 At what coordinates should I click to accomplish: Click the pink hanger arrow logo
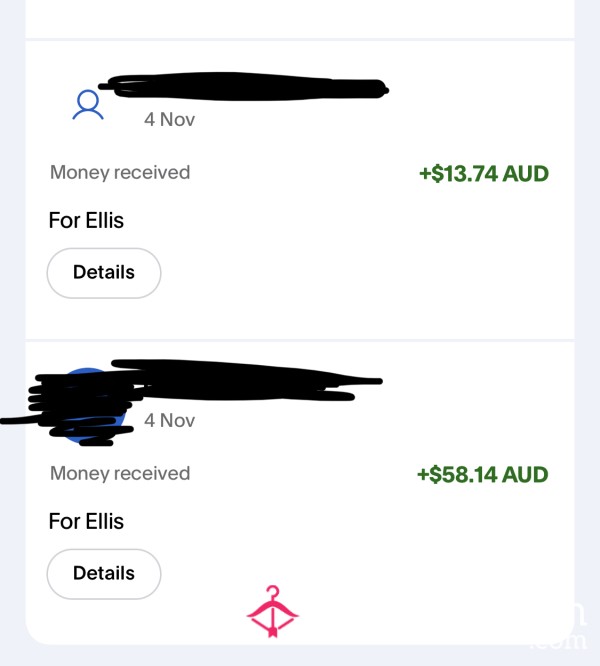273,611
